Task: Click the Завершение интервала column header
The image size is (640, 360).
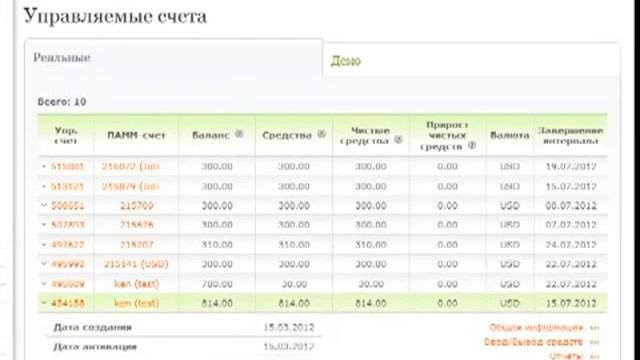Action: [571, 136]
